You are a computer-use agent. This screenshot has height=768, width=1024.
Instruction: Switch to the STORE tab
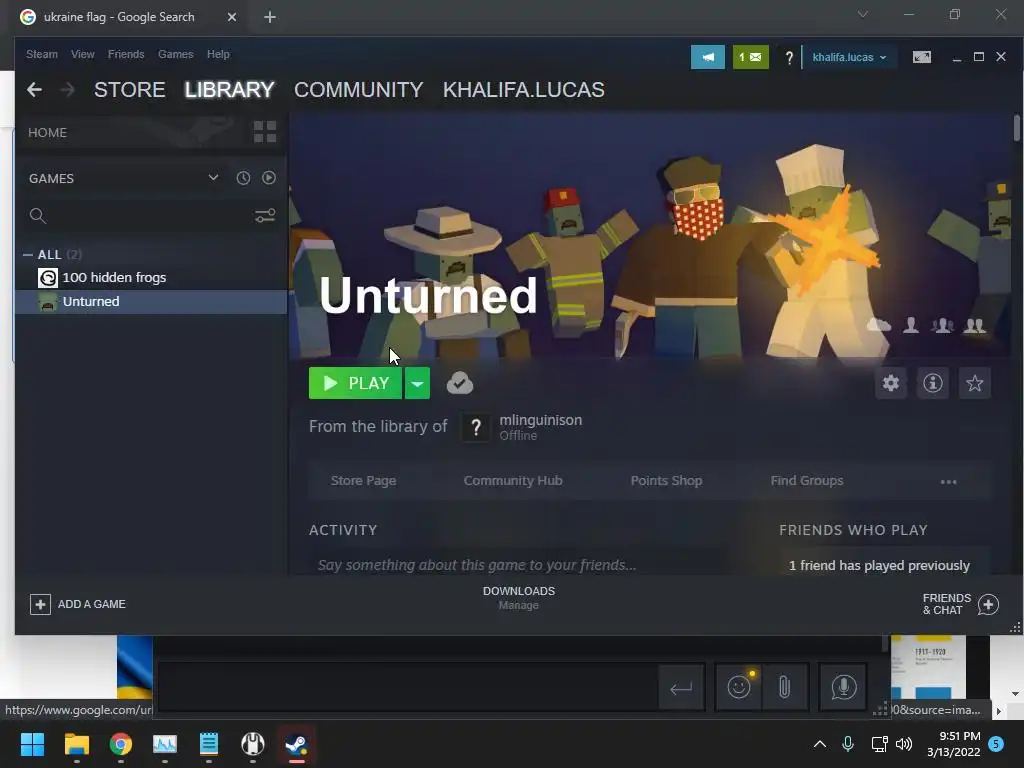[x=129, y=89]
